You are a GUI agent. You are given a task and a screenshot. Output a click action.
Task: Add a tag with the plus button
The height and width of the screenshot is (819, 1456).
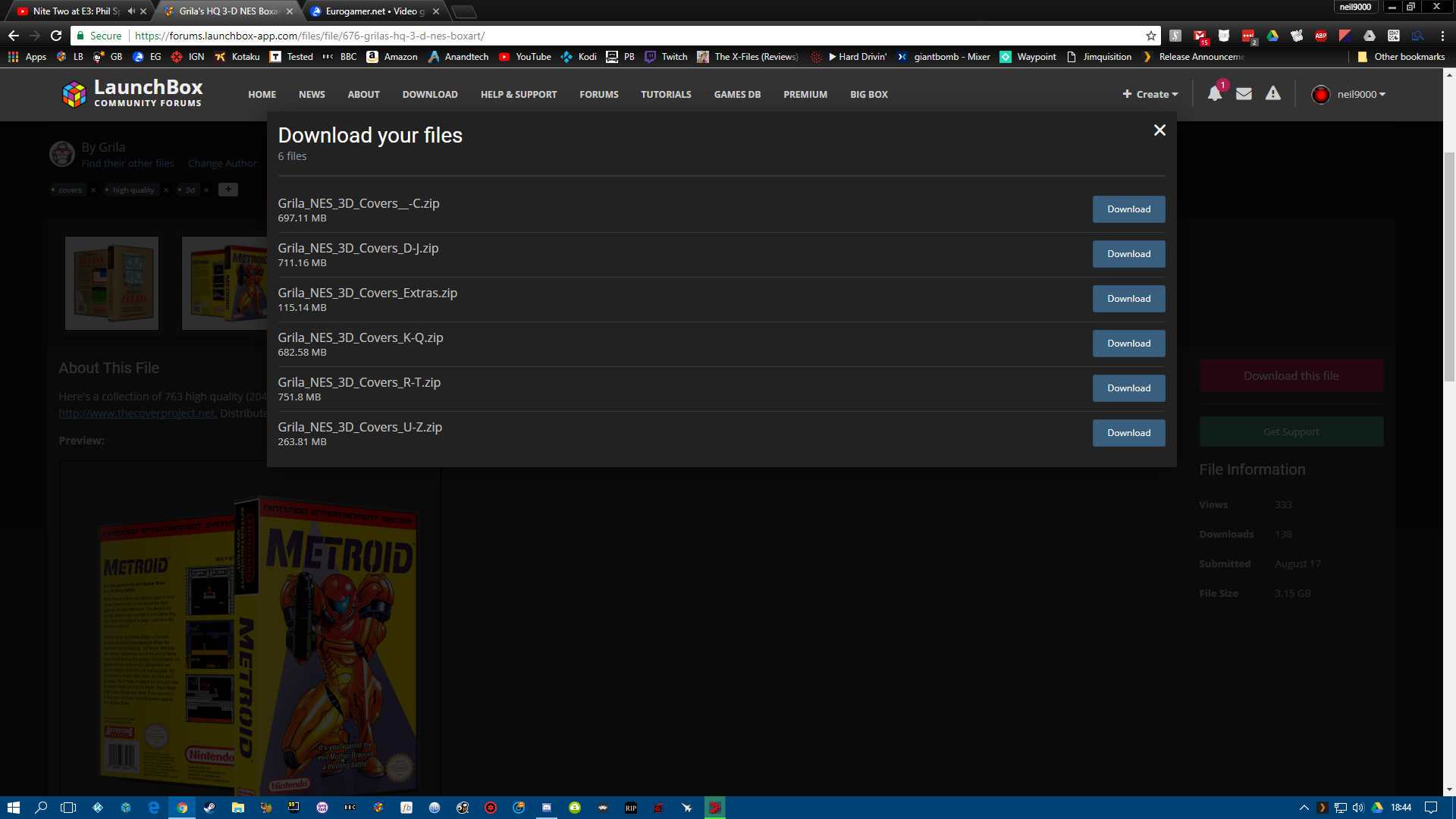click(228, 190)
